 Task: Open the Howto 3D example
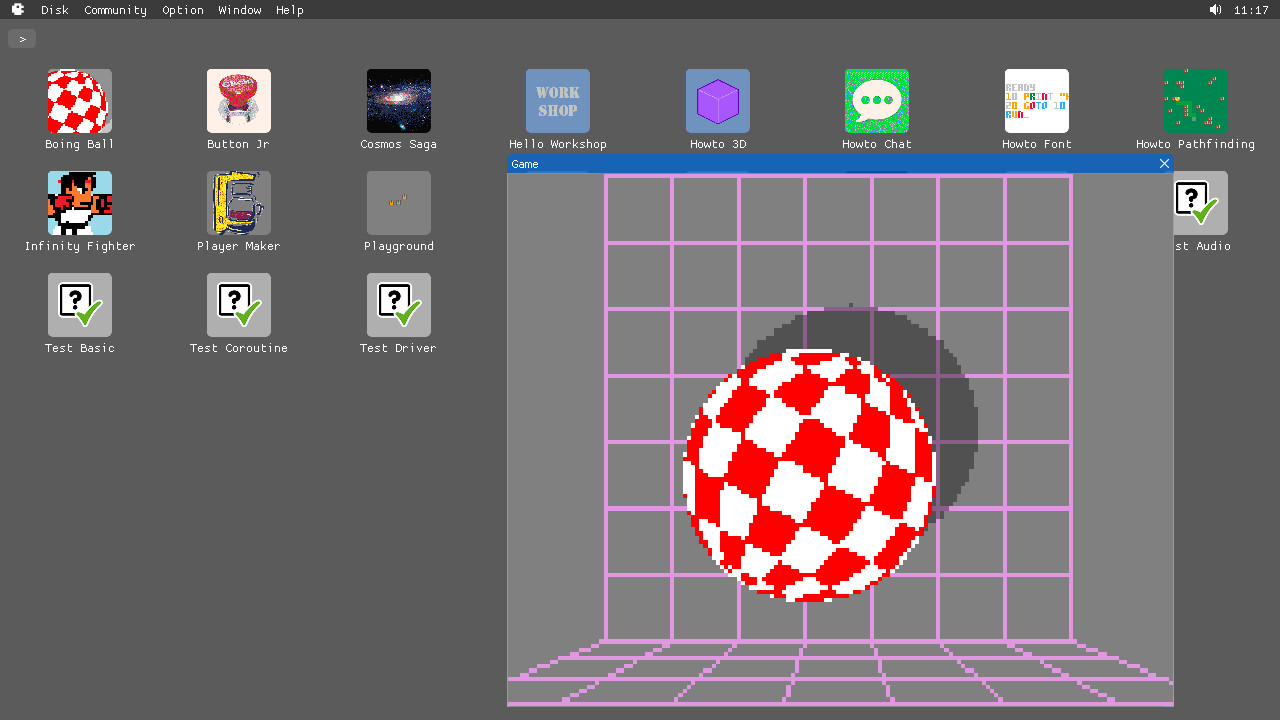click(x=717, y=100)
